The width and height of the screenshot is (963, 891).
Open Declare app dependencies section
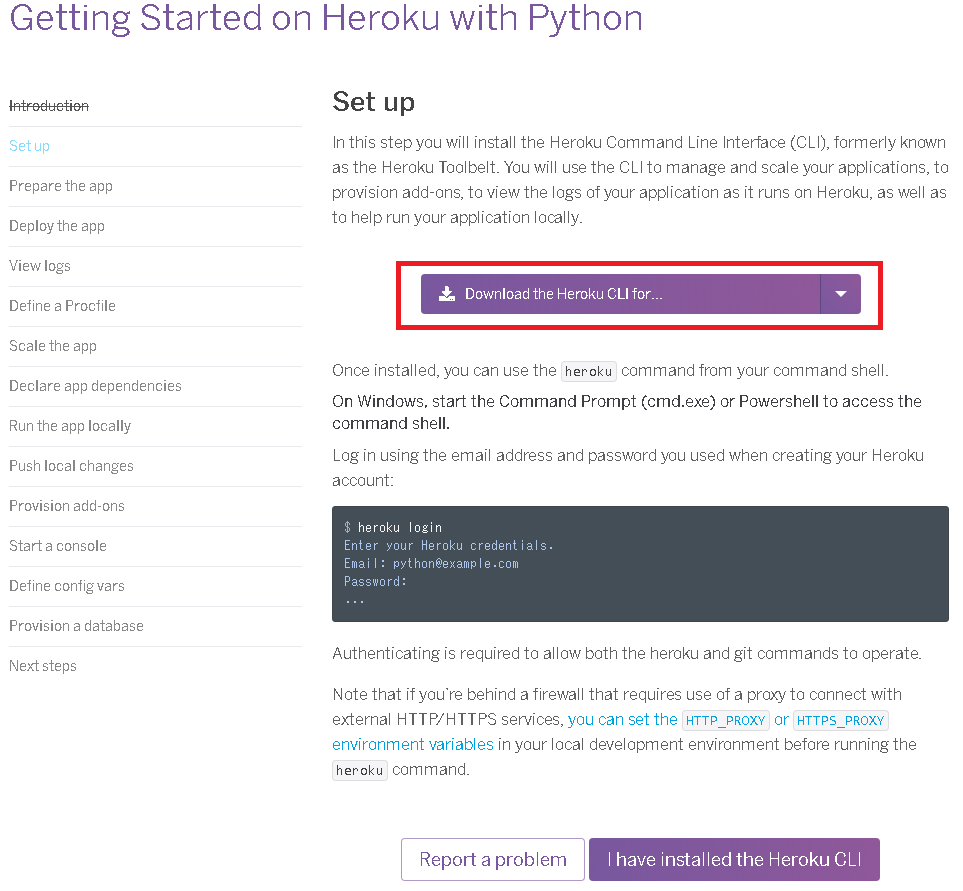click(x=95, y=386)
